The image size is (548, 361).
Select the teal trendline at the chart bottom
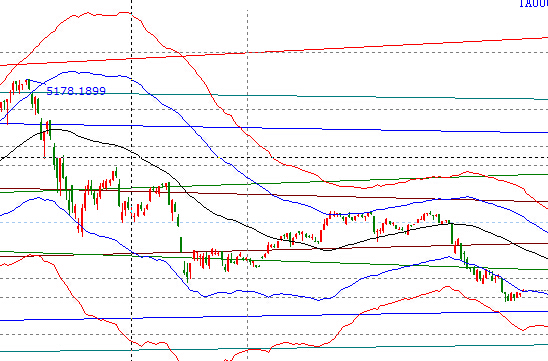[274, 348]
